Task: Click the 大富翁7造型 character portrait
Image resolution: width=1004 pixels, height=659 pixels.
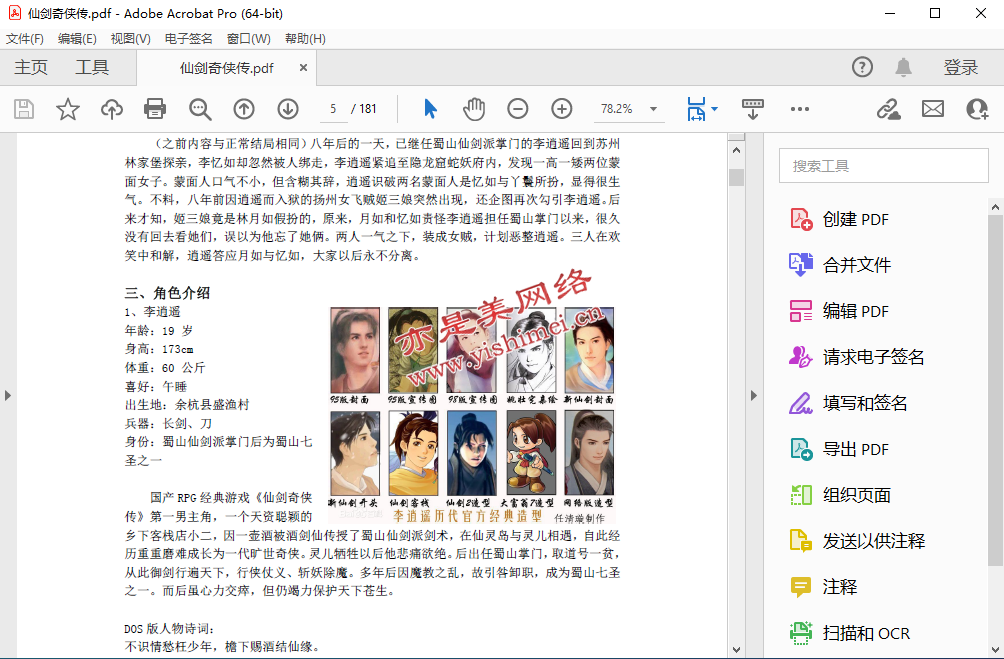Action: [x=531, y=453]
